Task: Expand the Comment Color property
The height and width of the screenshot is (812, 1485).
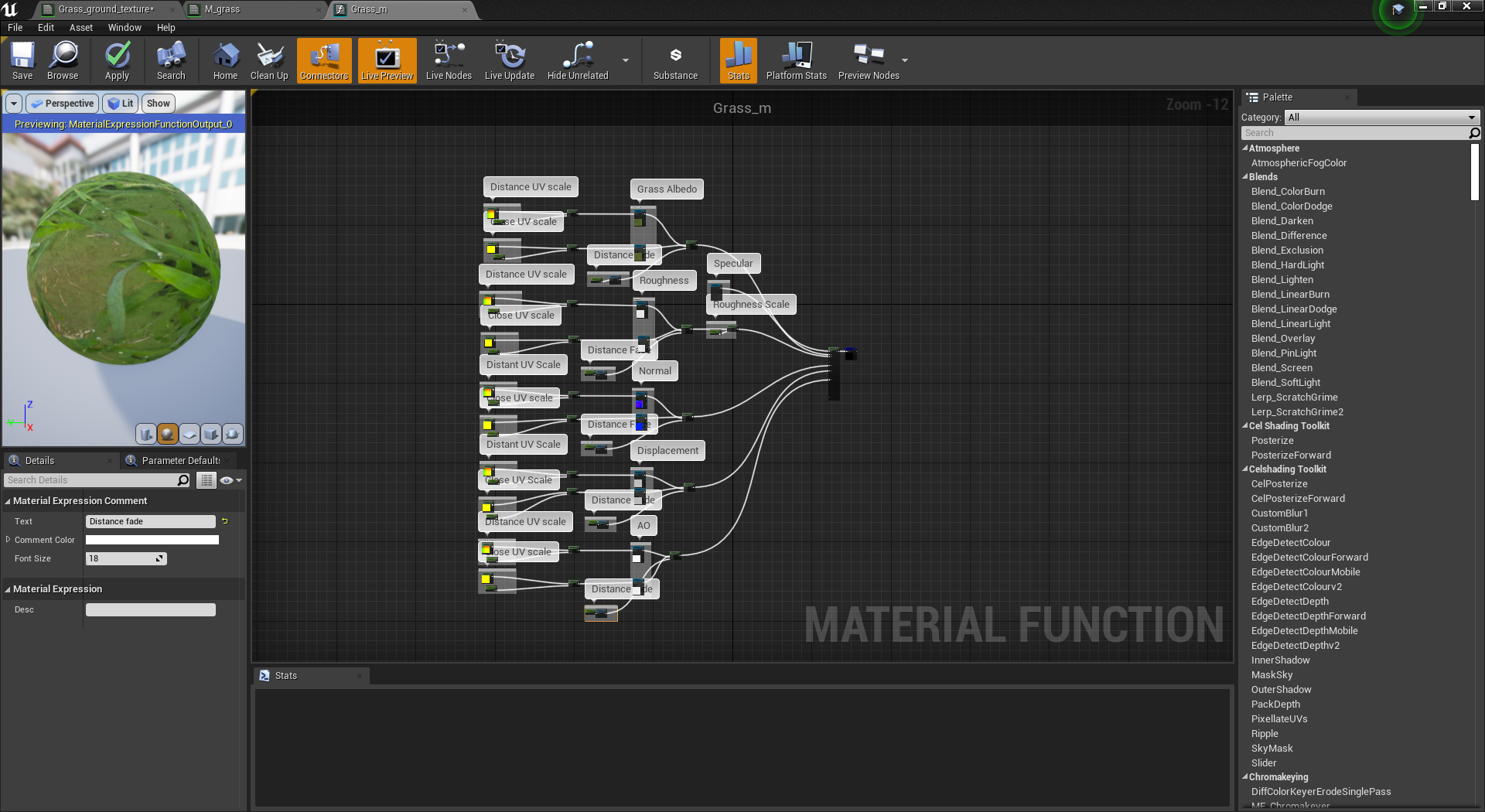Action: (8, 540)
